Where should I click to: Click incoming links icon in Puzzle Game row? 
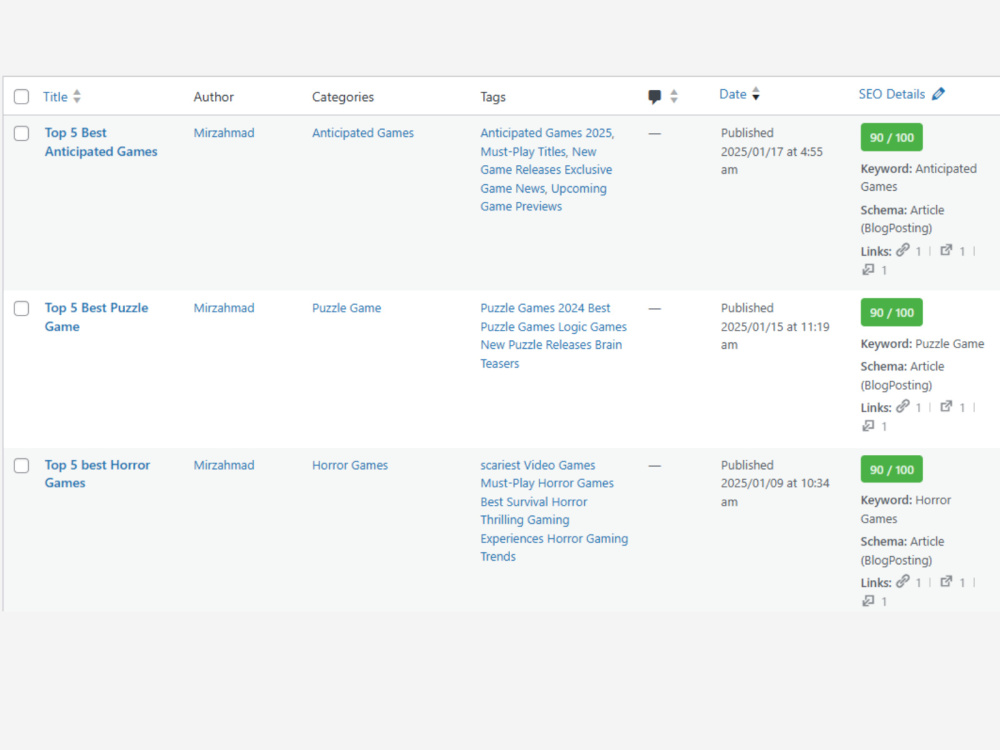pyautogui.click(x=868, y=425)
